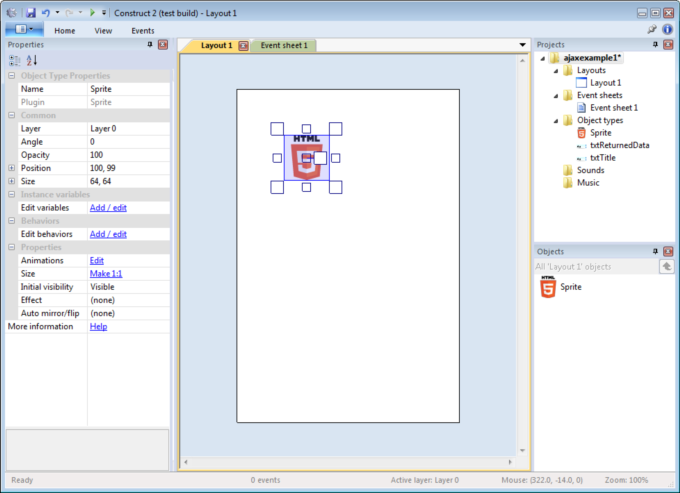Select the HTML5 sprite on the layout
The image size is (680, 493).
[x=307, y=158]
